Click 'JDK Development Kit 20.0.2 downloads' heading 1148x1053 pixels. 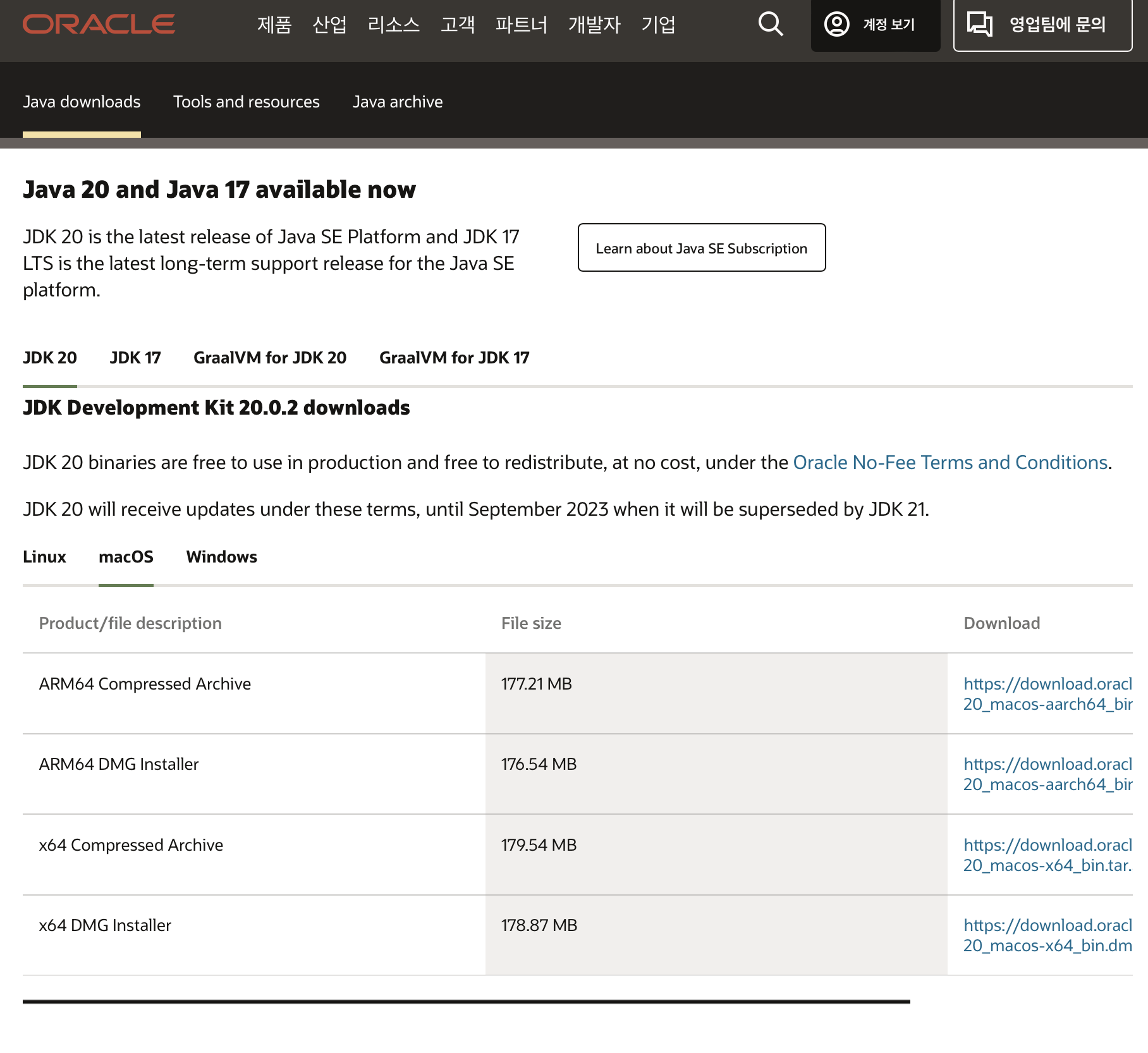coord(216,408)
